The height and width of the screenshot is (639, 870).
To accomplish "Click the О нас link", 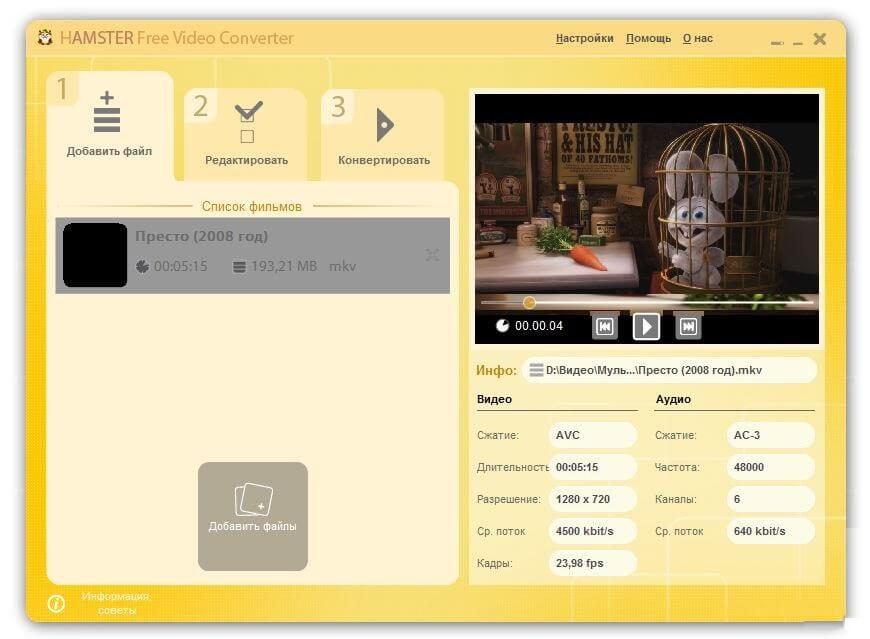I will coord(698,38).
